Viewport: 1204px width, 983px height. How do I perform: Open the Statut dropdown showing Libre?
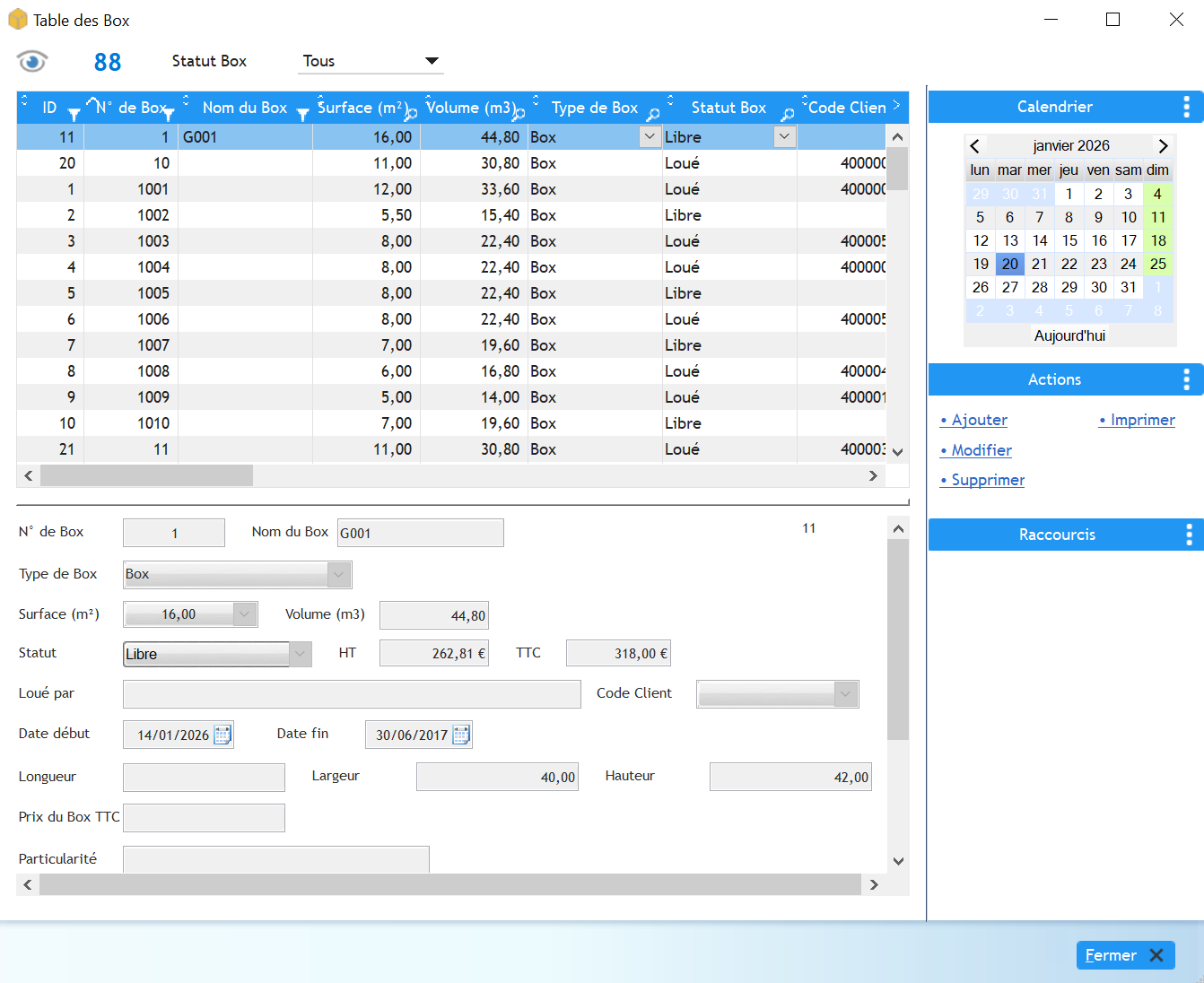tap(301, 654)
